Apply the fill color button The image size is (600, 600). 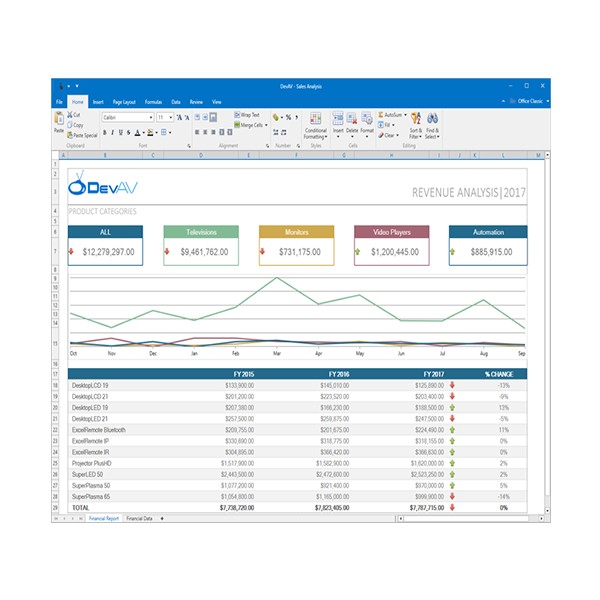coord(150,132)
